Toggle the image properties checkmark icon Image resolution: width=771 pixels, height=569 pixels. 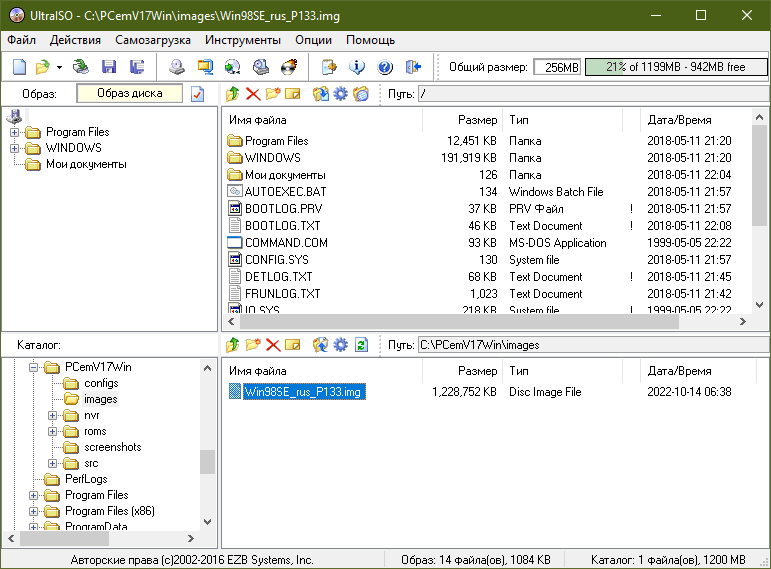point(197,94)
